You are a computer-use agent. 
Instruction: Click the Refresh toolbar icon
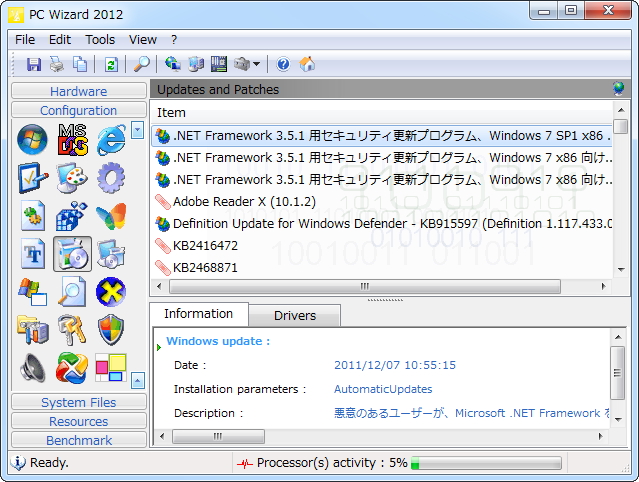click(111, 64)
